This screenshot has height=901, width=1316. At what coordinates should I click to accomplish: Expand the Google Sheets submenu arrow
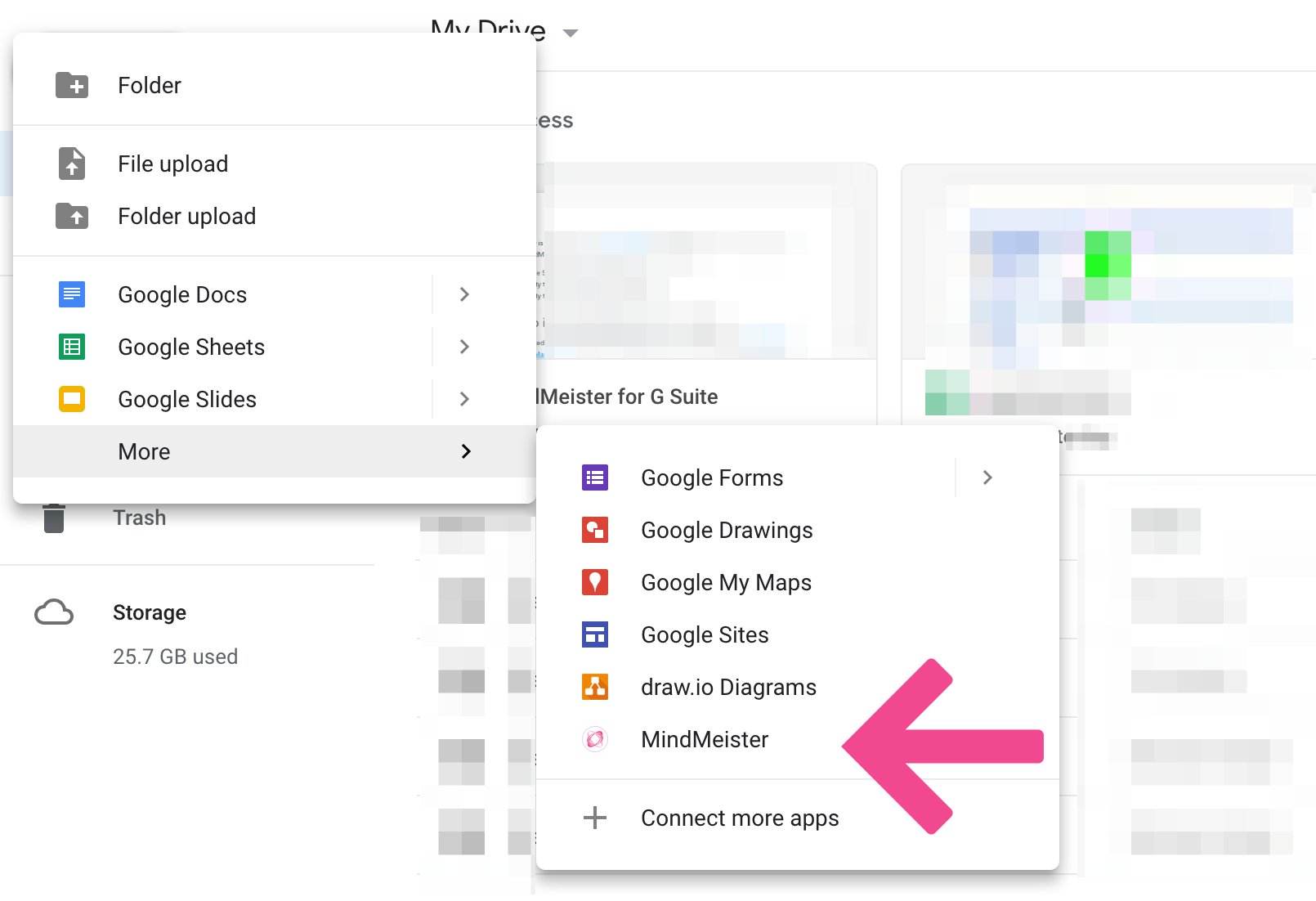(x=464, y=347)
